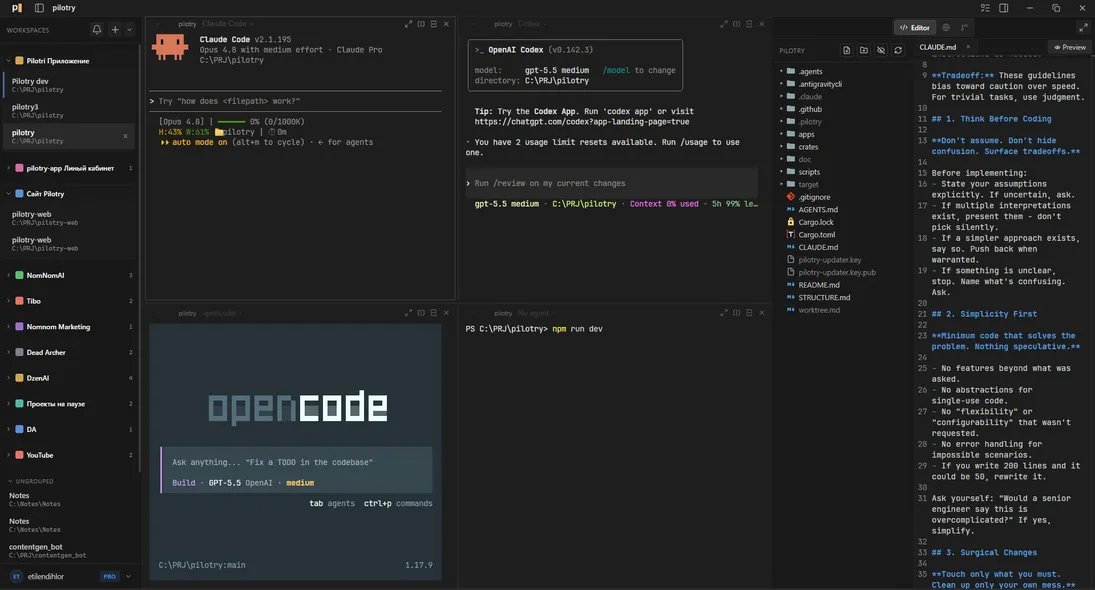
Task: Toggle the right side panel layout
Action: [x=1004, y=8]
